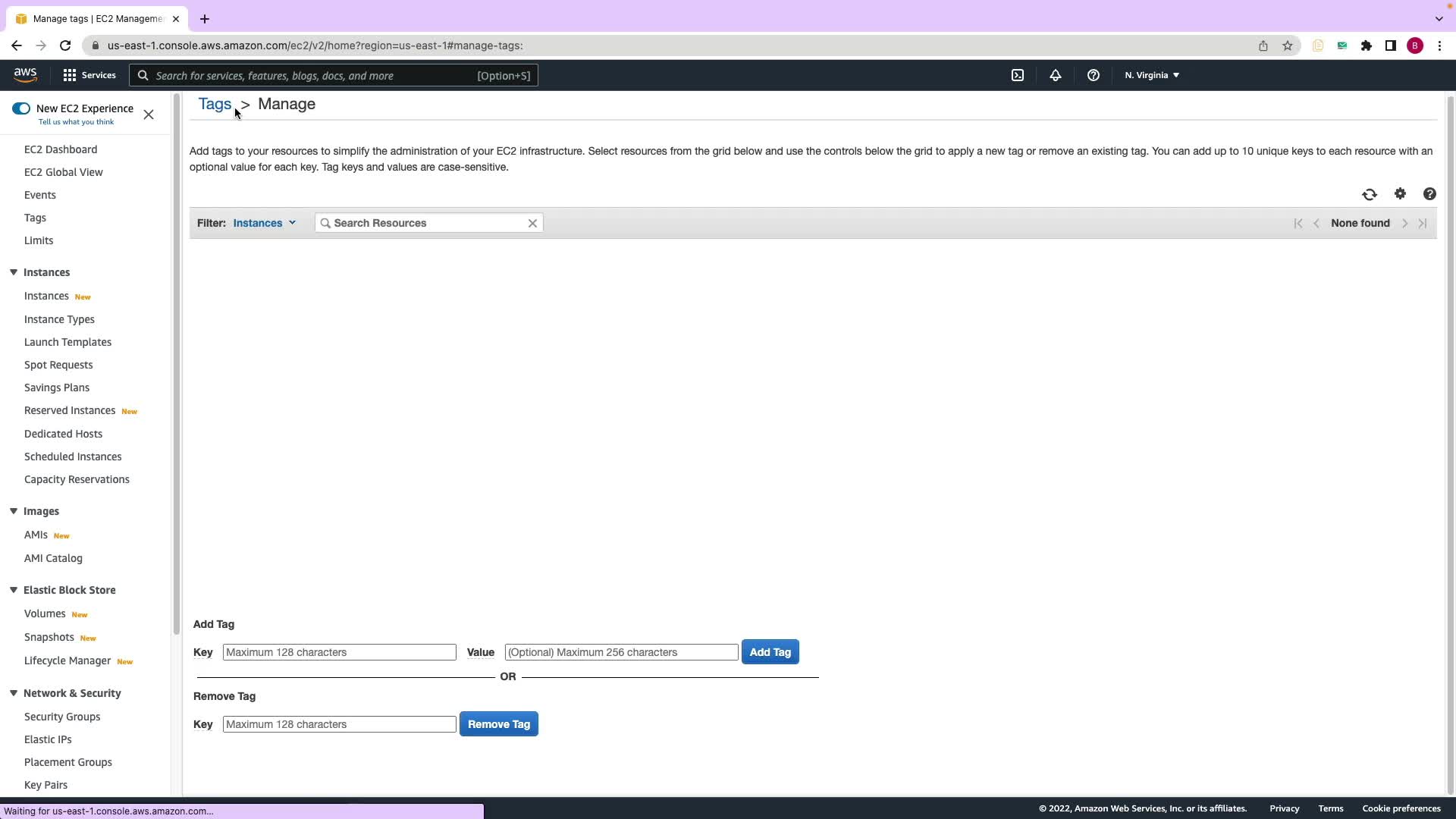Click the grid help question mark icon
This screenshot has width=1456, height=819.
1429,194
